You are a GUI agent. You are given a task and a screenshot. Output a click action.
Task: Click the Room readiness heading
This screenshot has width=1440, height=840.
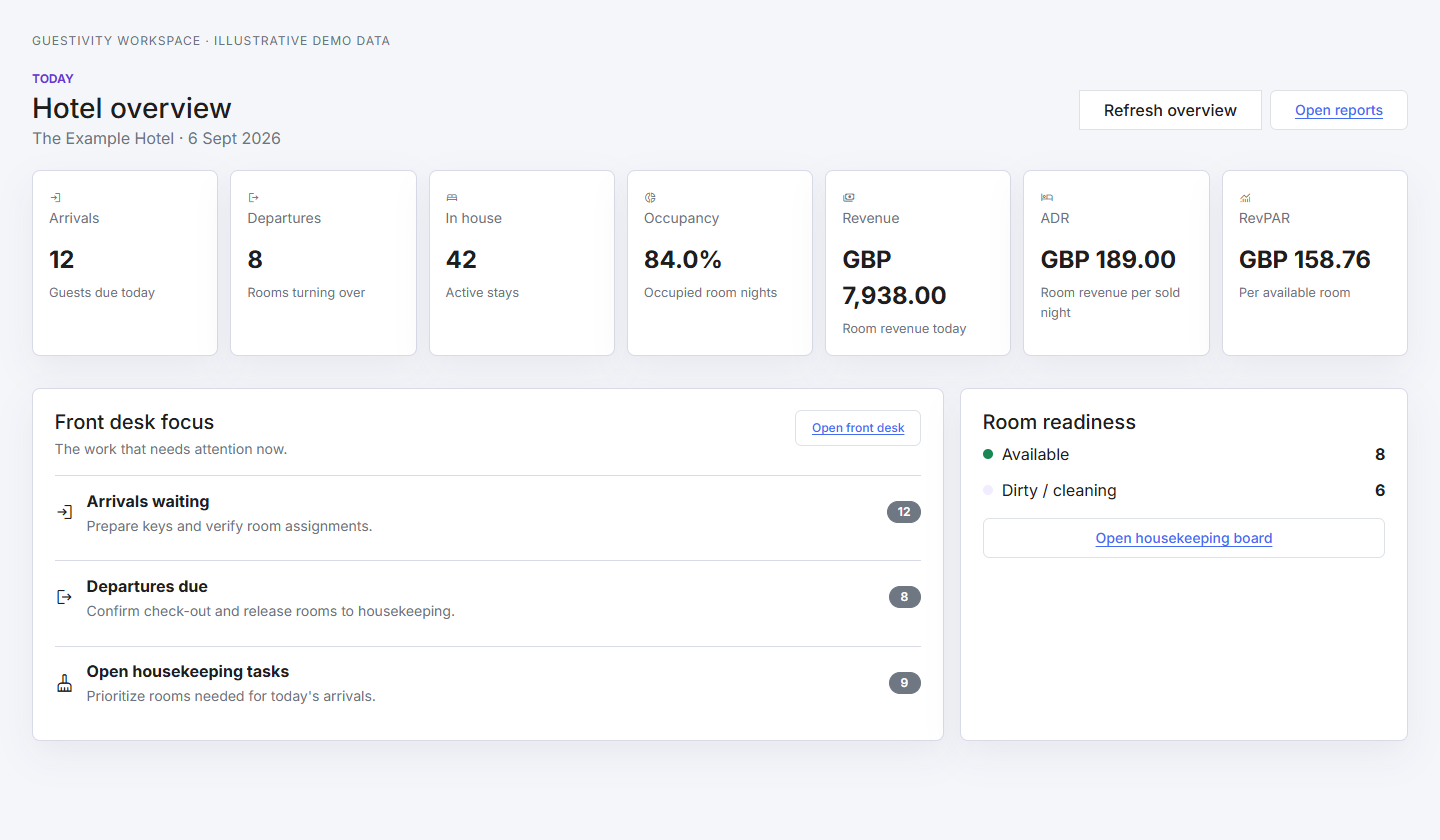pos(1059,422)
